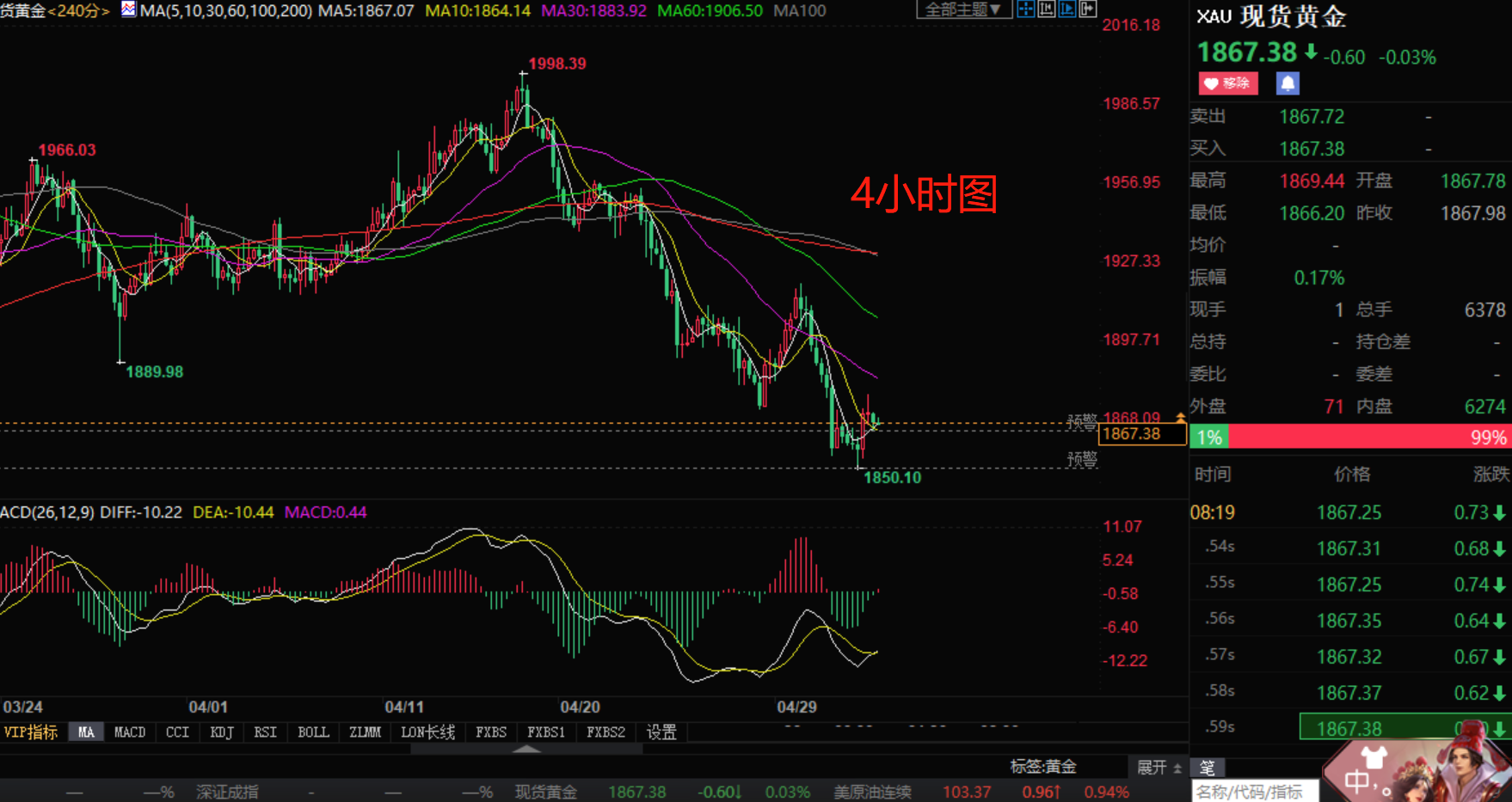Click the current price tag 1867.38 on axis
The width and height of the screenshot is (1512, 802).
(1141, 434)
